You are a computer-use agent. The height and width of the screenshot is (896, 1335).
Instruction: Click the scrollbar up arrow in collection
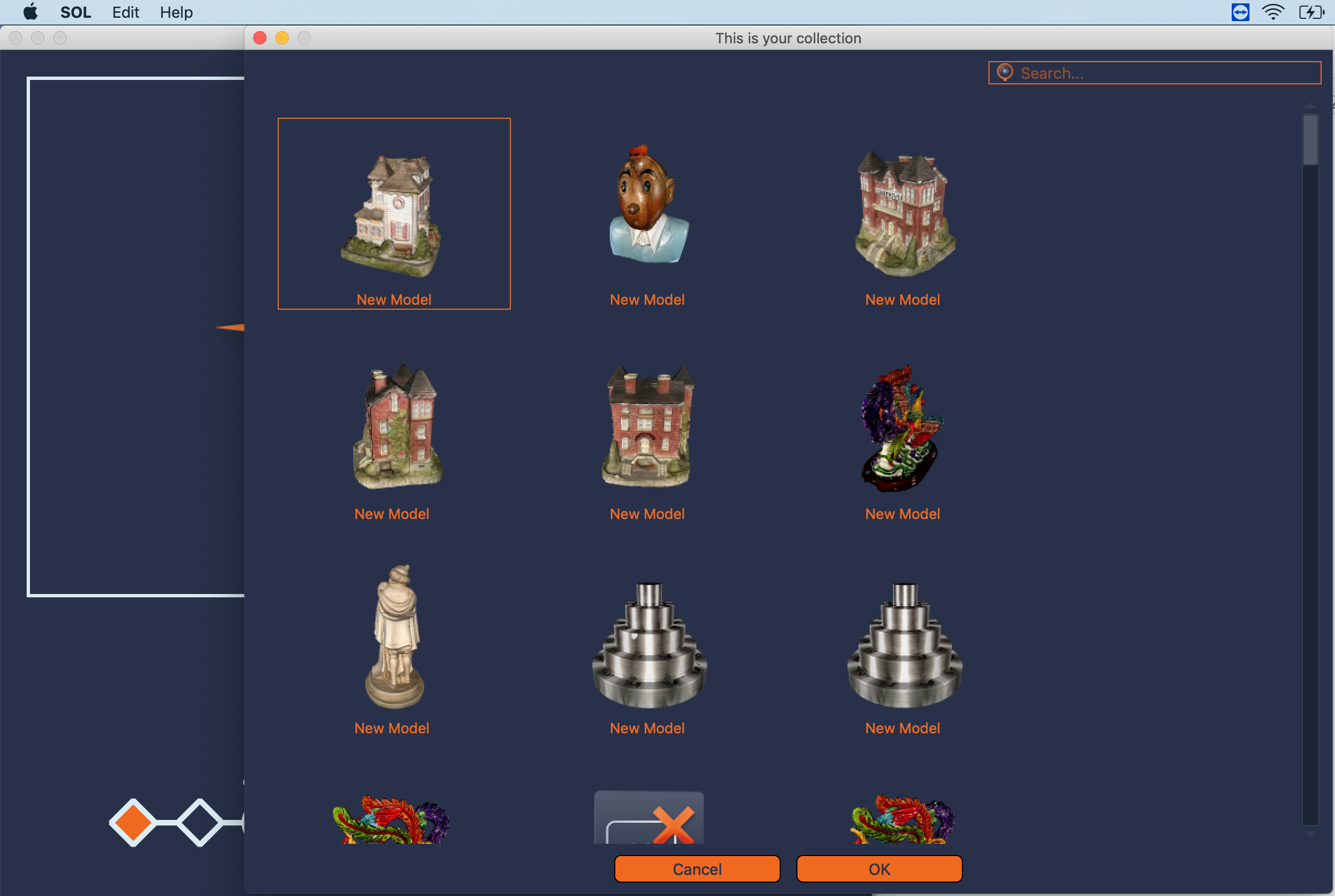(1311, 106)
